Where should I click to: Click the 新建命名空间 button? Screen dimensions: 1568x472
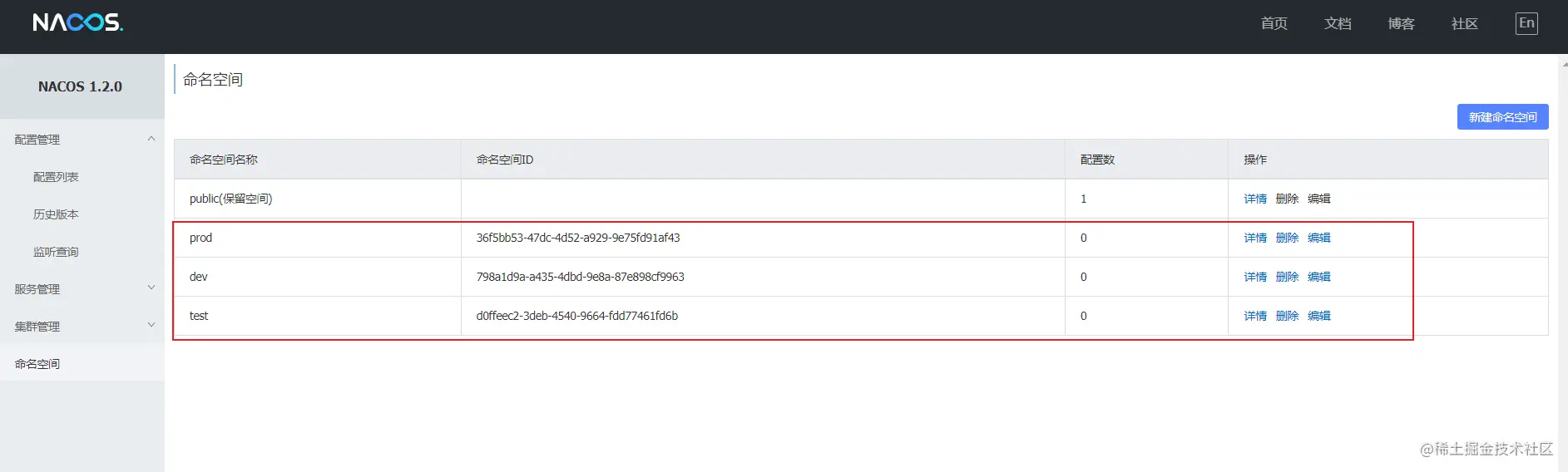coord(1502,117)
